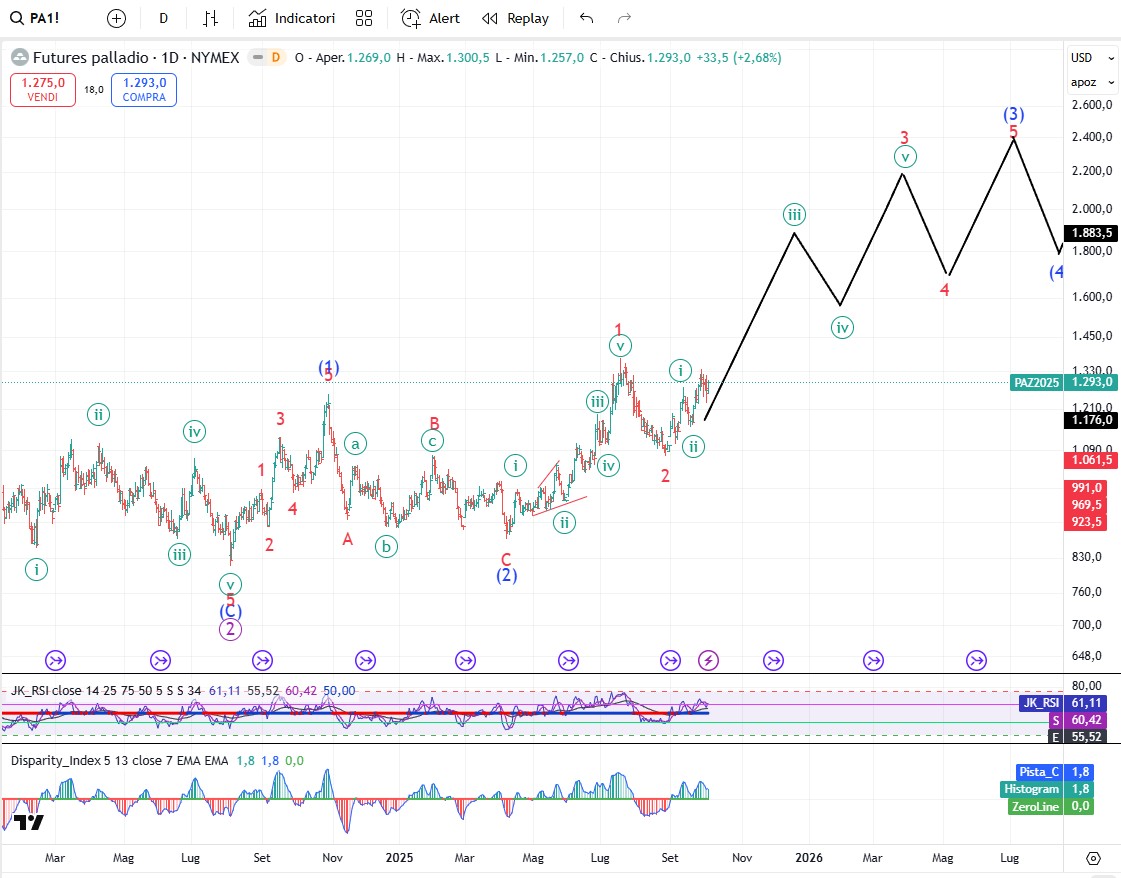Click the lightning bolt event marker on the timeline
Screen dimensions: 1121x878
pos(708,660)
